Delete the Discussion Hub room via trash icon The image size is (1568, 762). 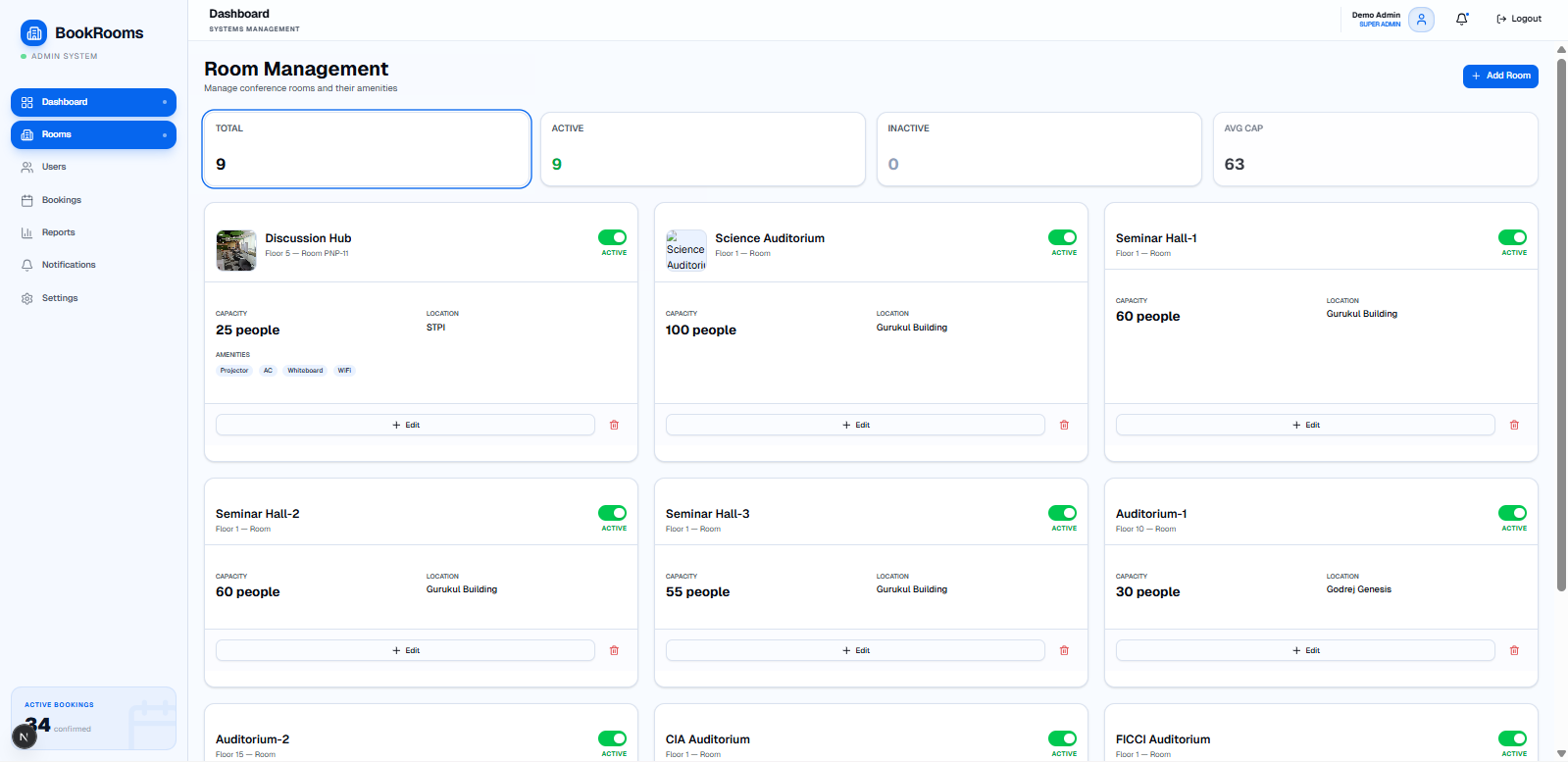click(x=614, y=425)
